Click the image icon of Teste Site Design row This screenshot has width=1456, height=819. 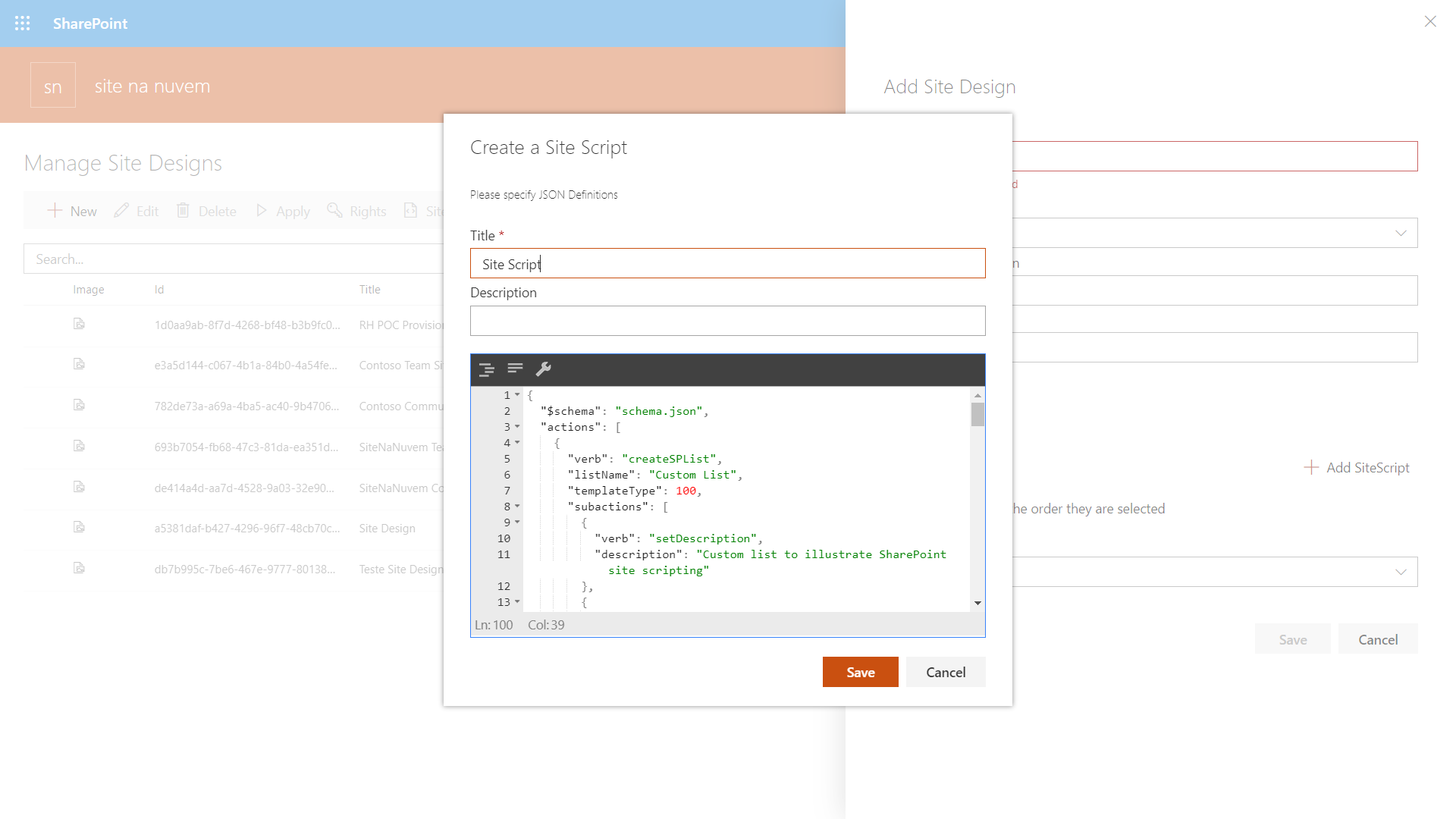[79, 568]
